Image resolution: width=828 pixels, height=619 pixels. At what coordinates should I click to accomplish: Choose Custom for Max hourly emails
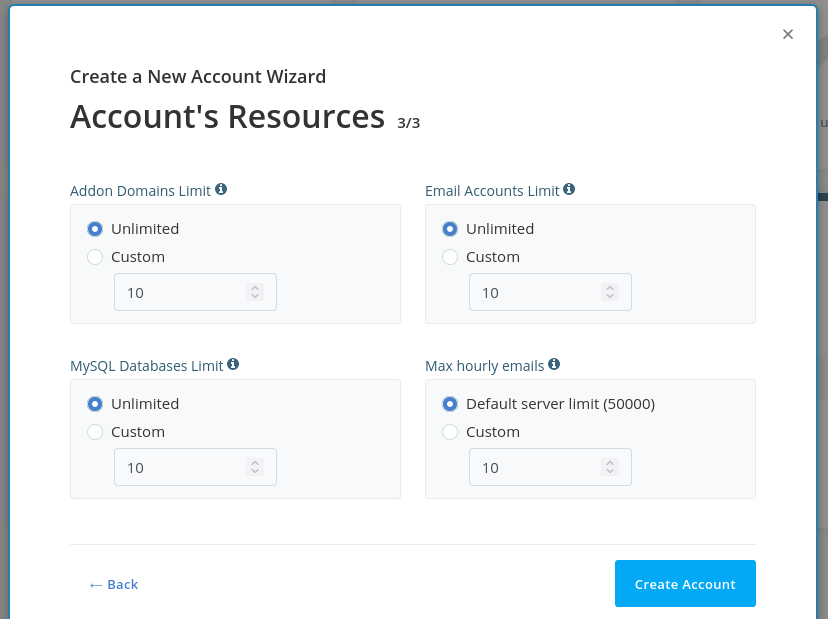coord(450,432)
